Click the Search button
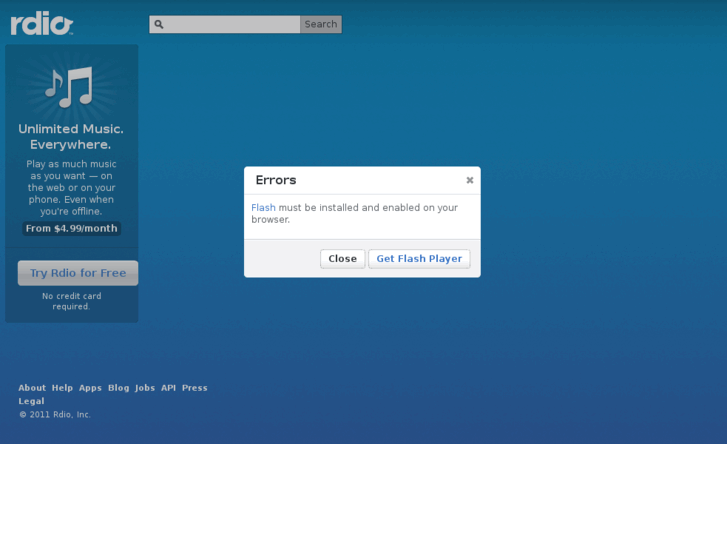 321,24
